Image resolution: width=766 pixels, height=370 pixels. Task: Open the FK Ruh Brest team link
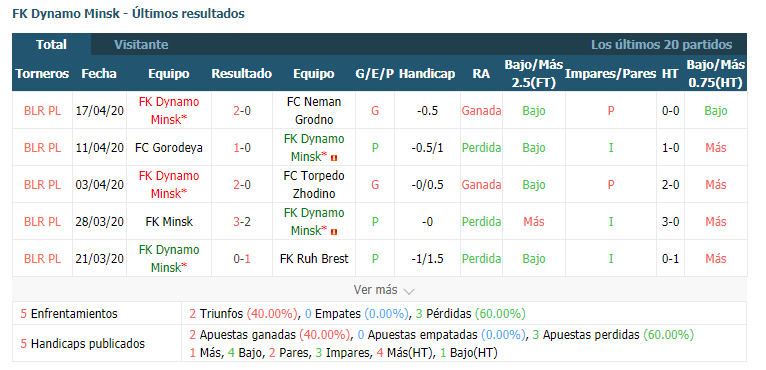point(314,259)
